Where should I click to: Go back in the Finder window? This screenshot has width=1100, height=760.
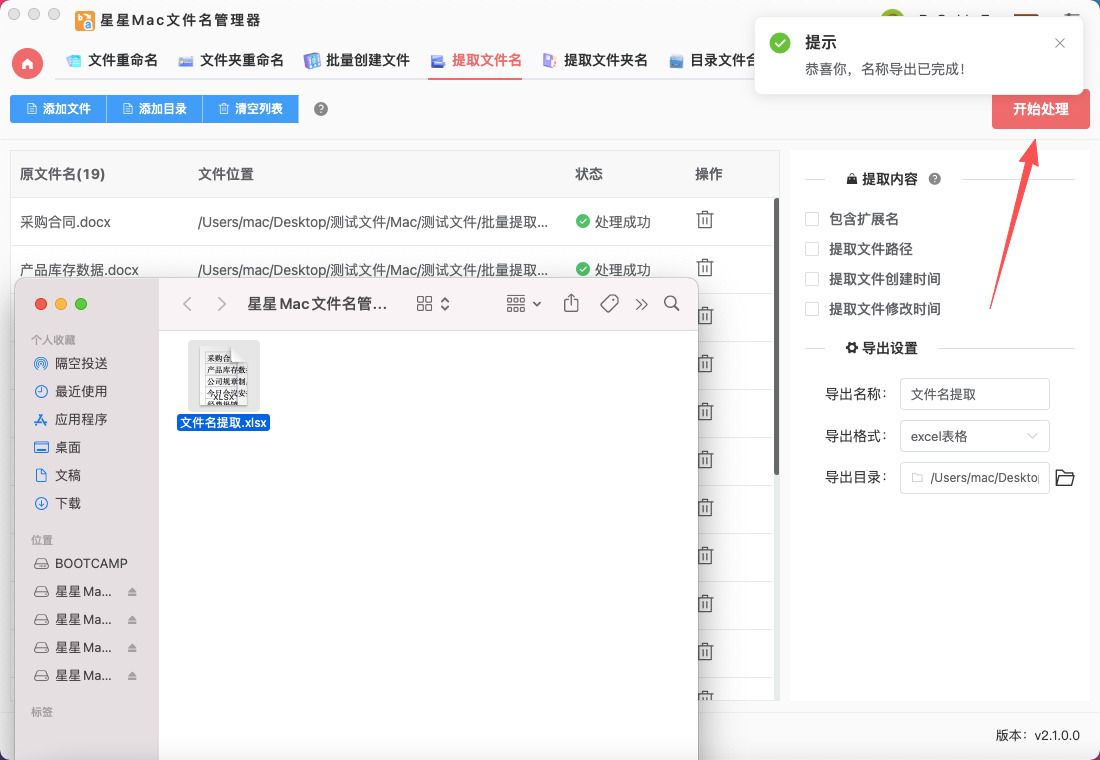187,304
